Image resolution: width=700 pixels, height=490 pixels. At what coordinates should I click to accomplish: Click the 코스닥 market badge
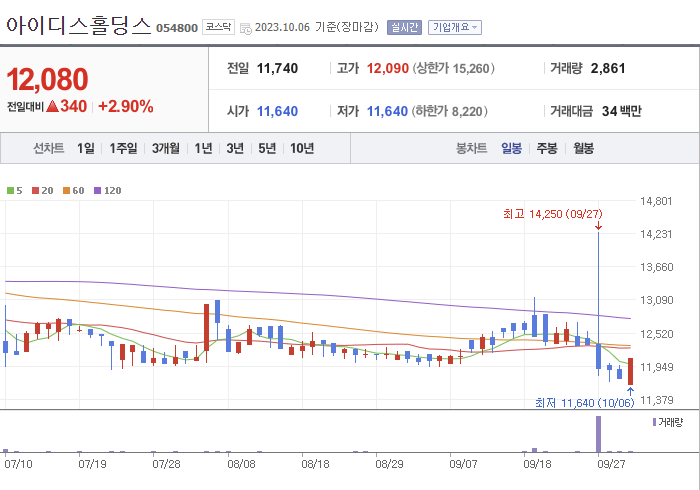[218, 27]
